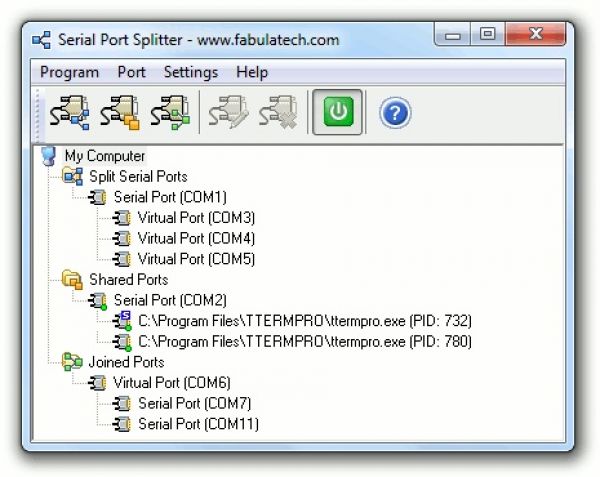Select the Joined Ports text
Screen dimensions: 600x477
click(x=127, y=362)
